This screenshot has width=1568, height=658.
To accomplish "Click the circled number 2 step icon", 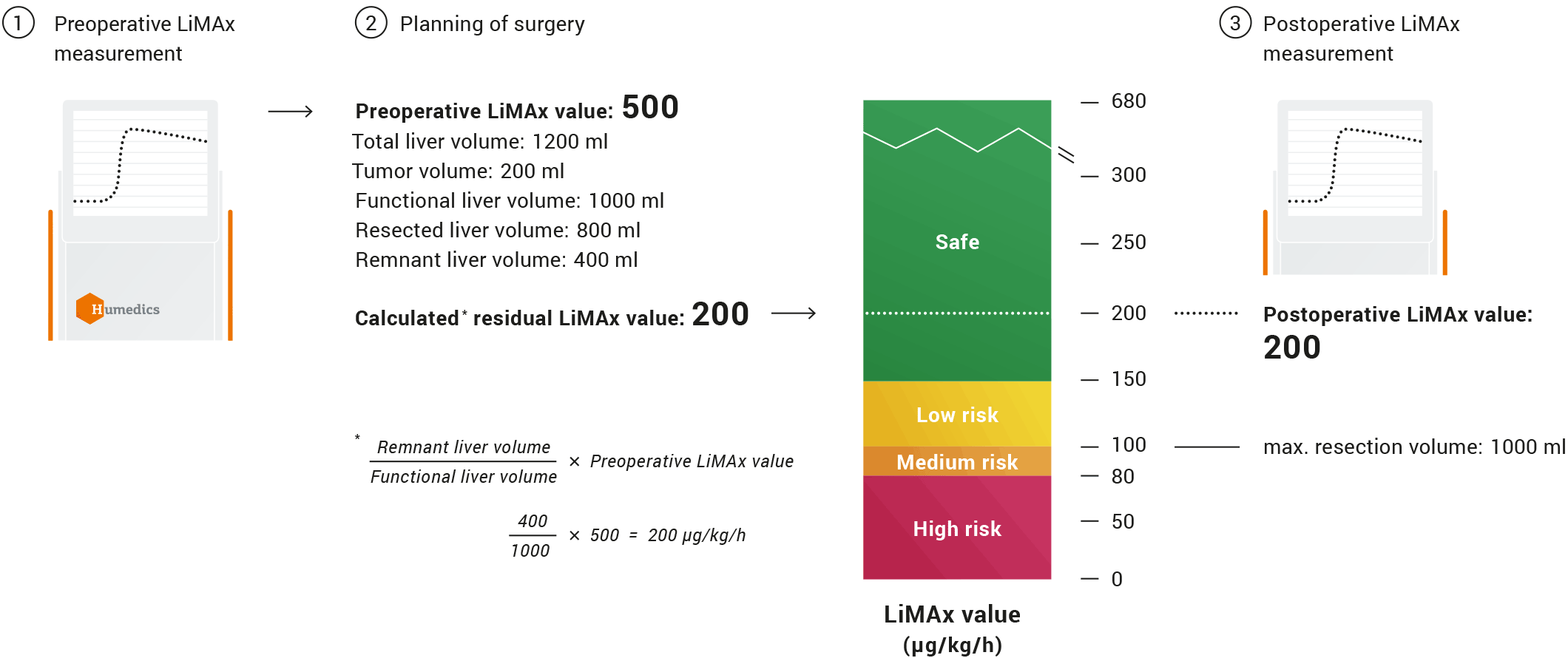I will [371, 23].
